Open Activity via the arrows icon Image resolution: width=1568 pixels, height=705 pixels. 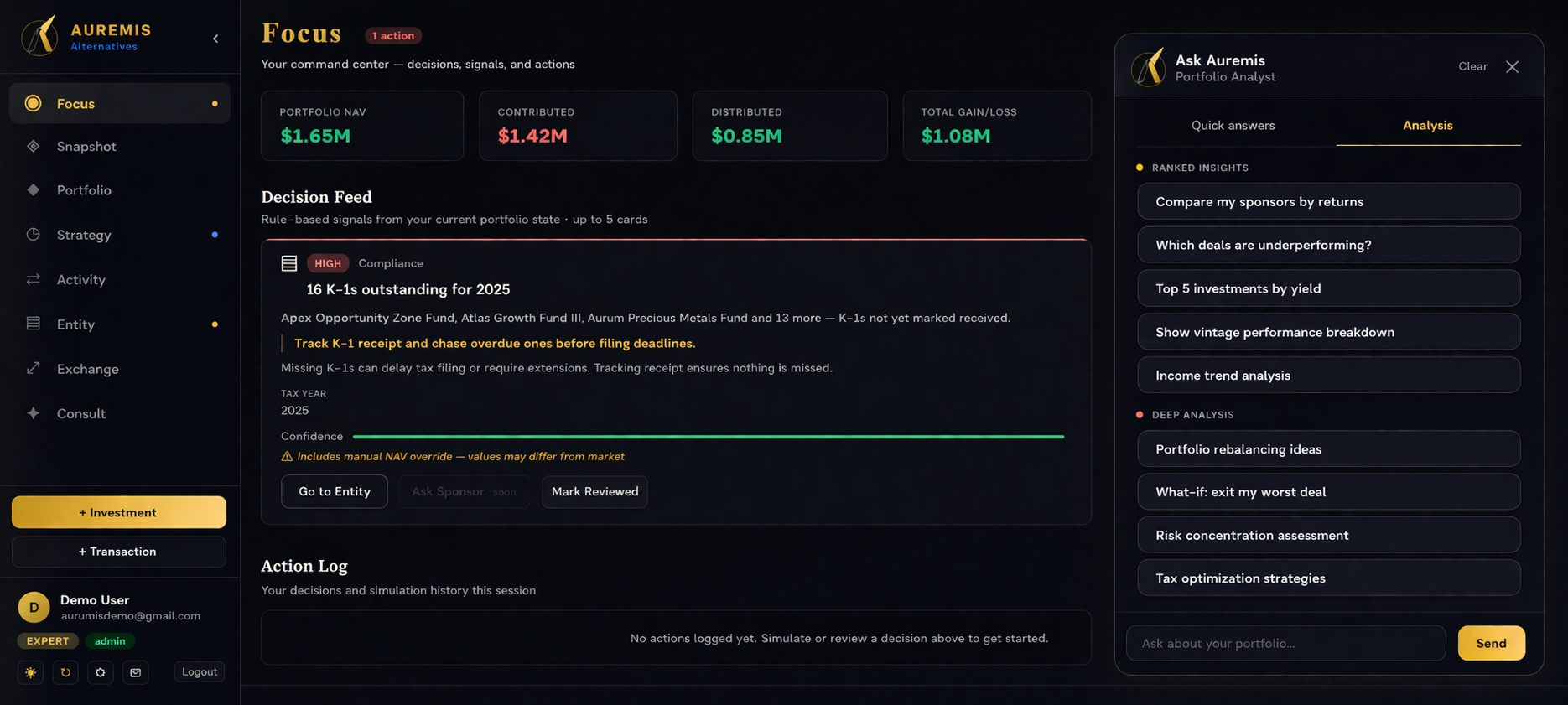click(34, 279)
